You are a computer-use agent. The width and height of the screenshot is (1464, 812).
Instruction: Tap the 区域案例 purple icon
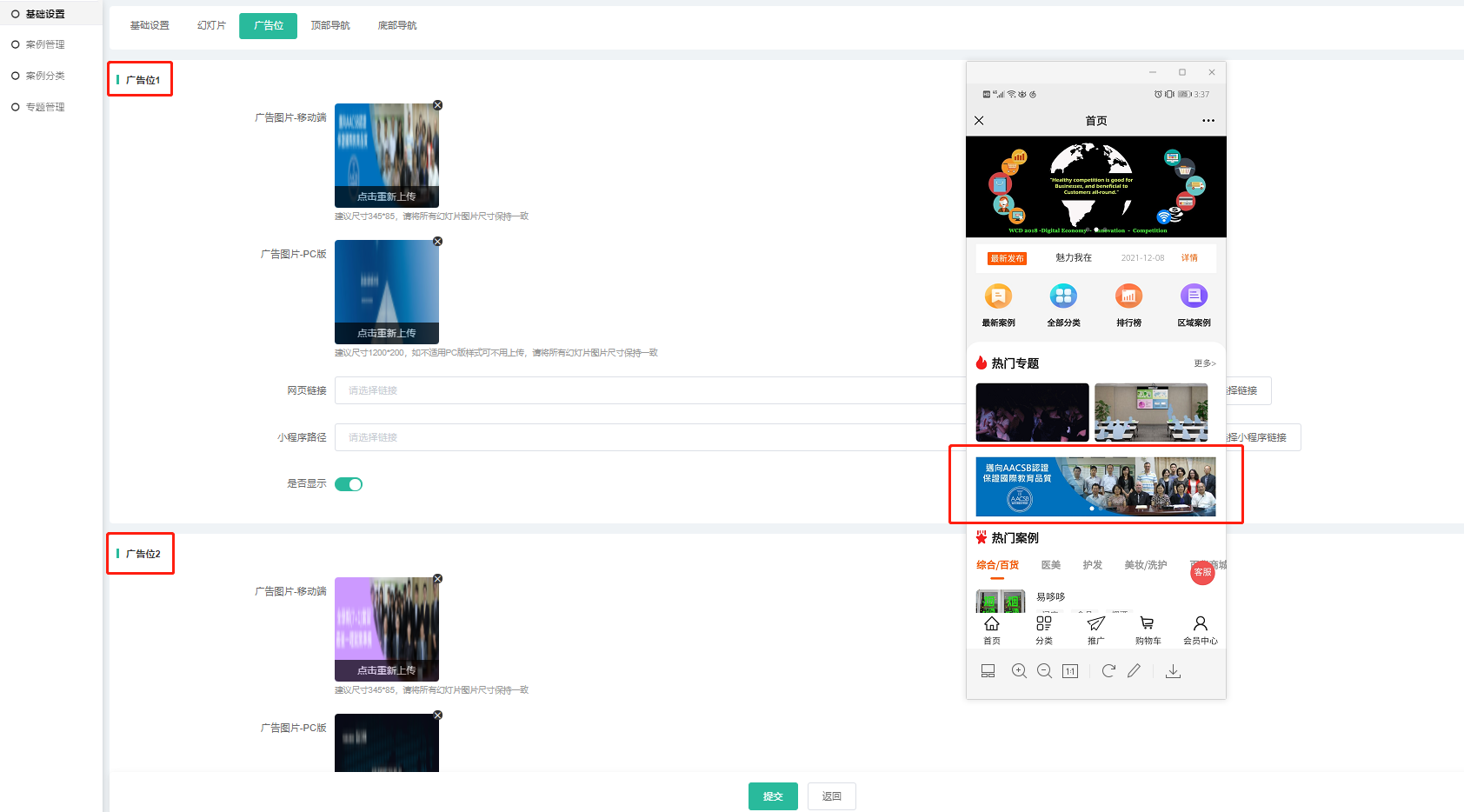pyautogui.click(x=1194, y=296)
